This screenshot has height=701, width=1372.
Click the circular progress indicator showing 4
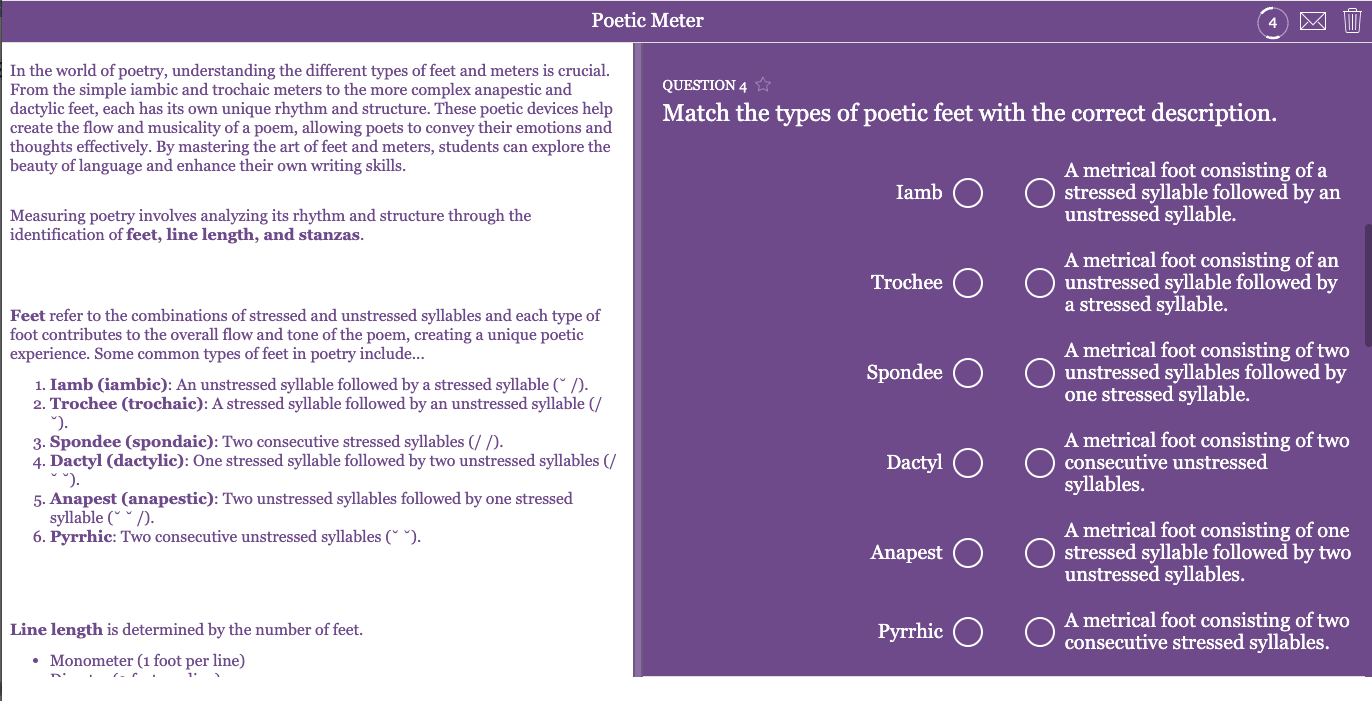(1271, 22)
